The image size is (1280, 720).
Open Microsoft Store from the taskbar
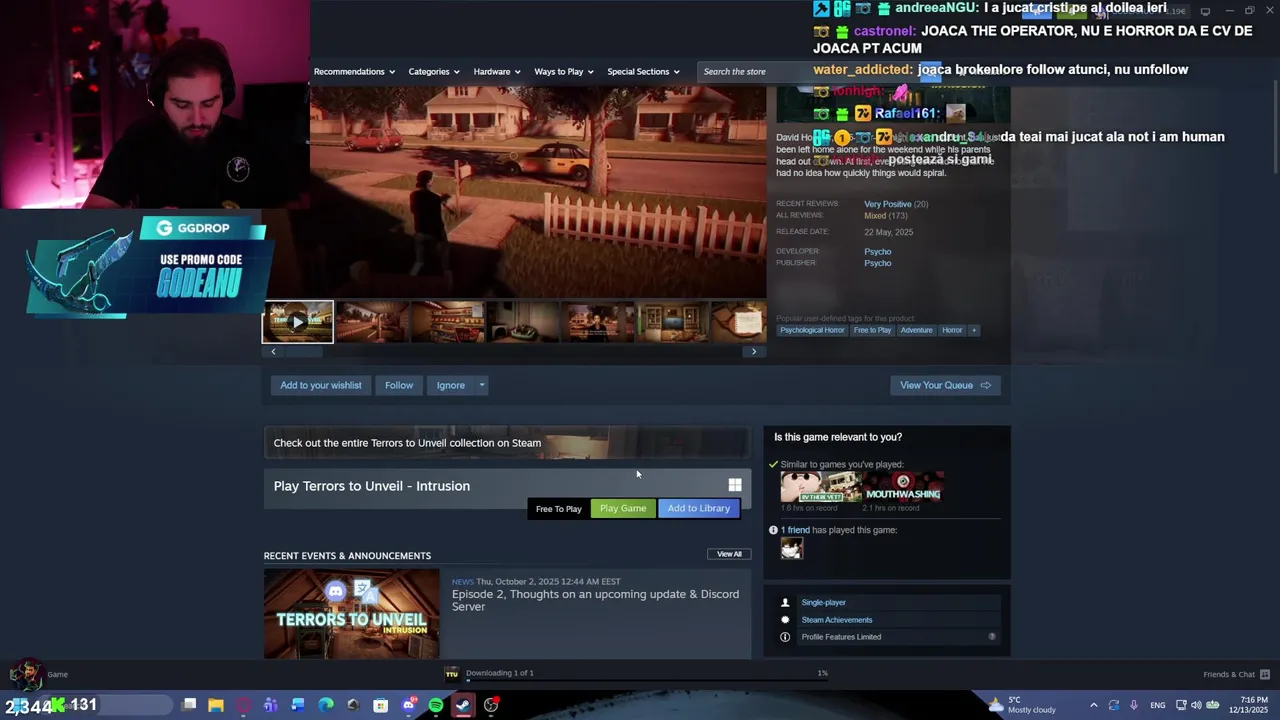coord(380,705)
